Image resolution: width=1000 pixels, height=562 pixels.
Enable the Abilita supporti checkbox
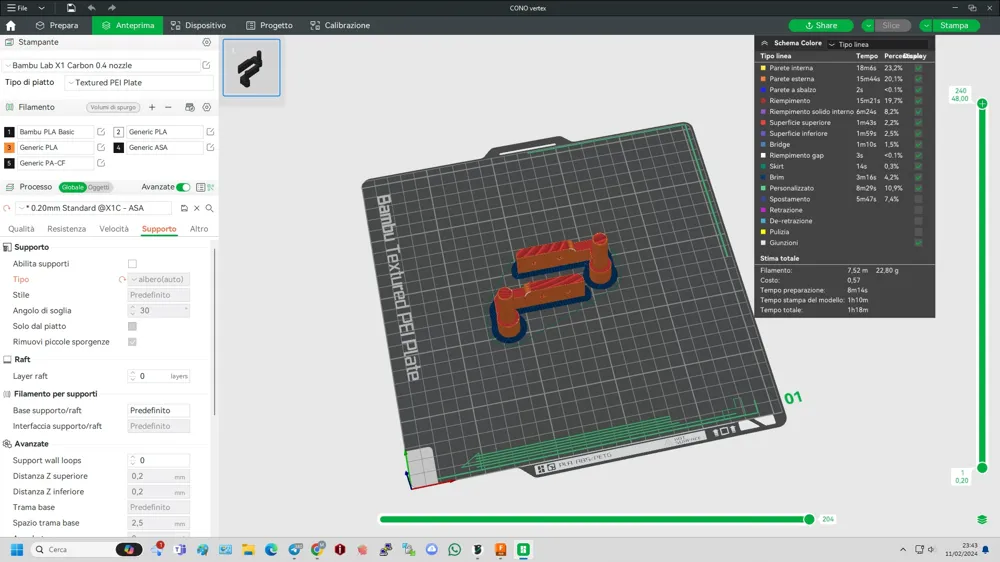132,264
